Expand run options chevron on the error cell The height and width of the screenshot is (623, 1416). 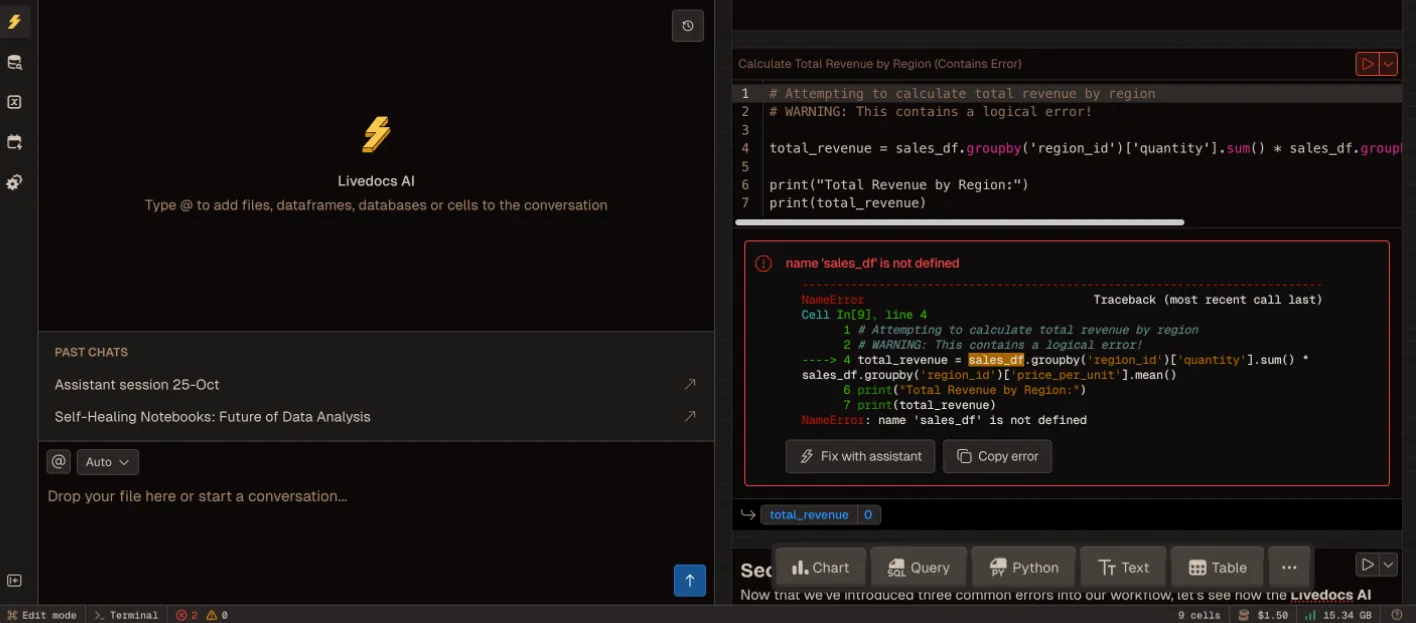1388,63
